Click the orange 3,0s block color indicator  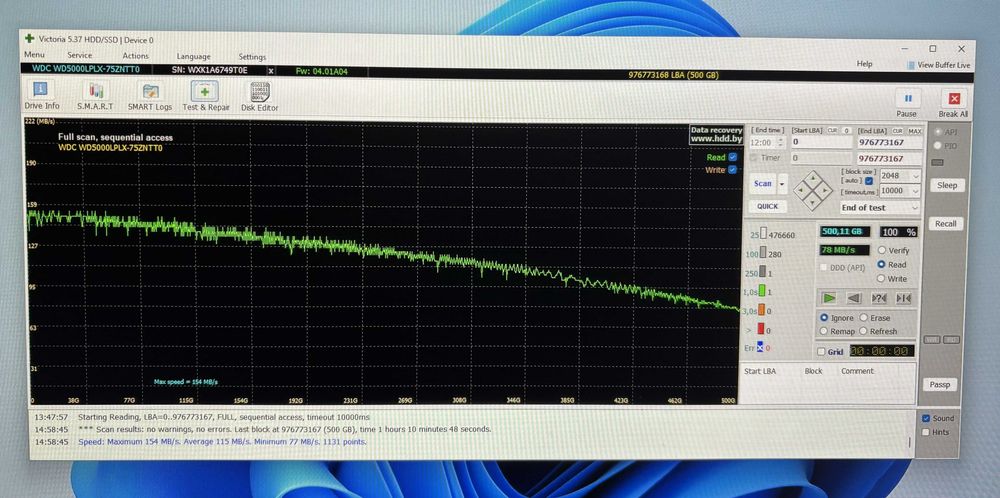[761, 311]
